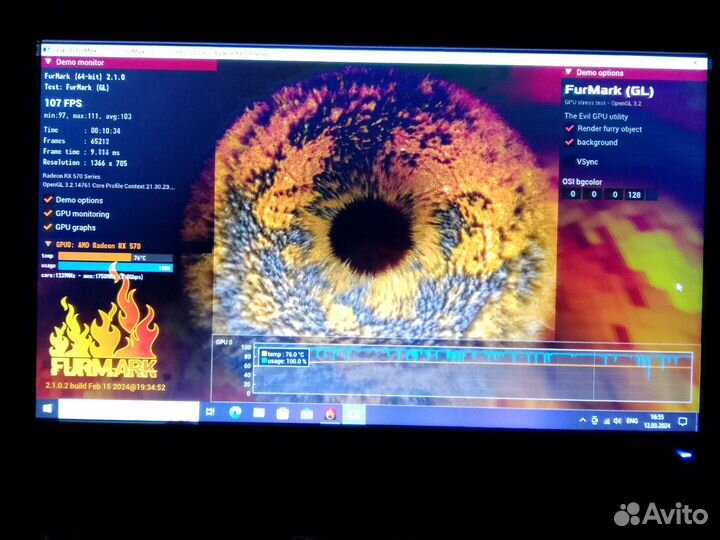Open the notification center icon

684,422
